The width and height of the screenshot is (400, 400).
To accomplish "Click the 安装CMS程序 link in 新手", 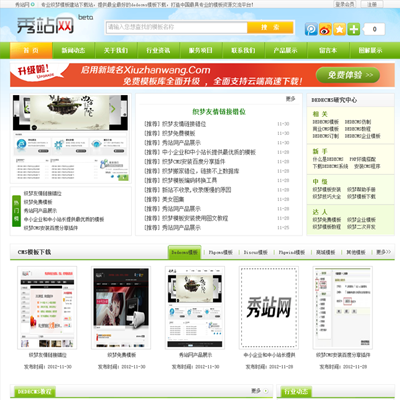I will click(x=367, y=166).
